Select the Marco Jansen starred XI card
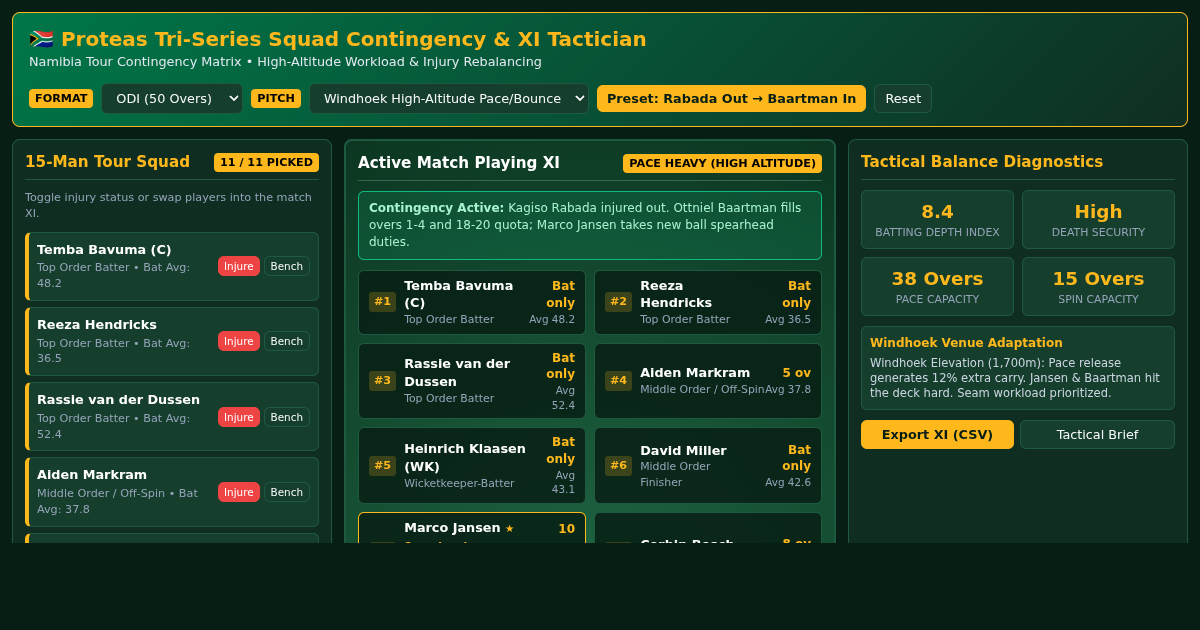 [472, 528]
